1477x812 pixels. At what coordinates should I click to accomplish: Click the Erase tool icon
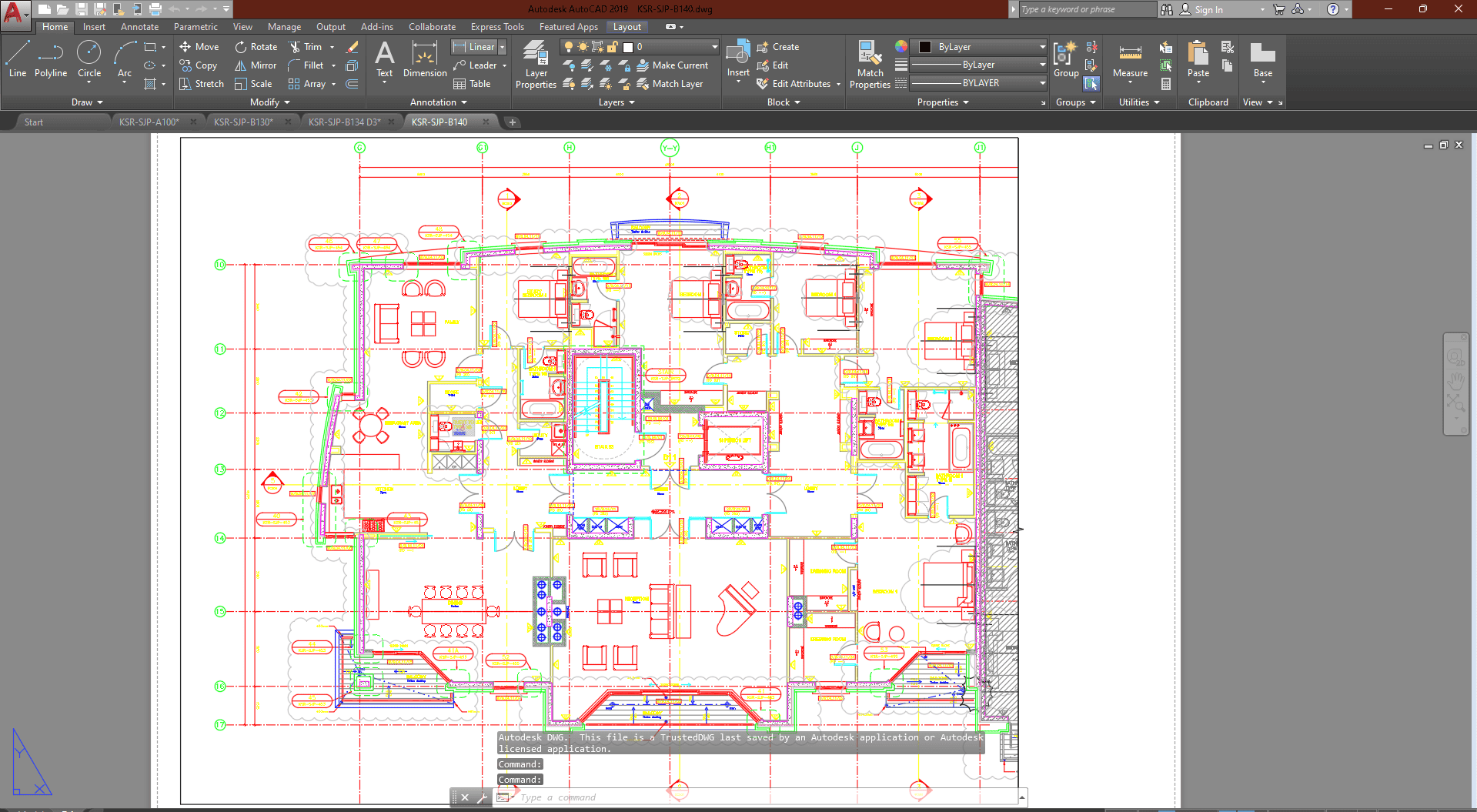353,47
